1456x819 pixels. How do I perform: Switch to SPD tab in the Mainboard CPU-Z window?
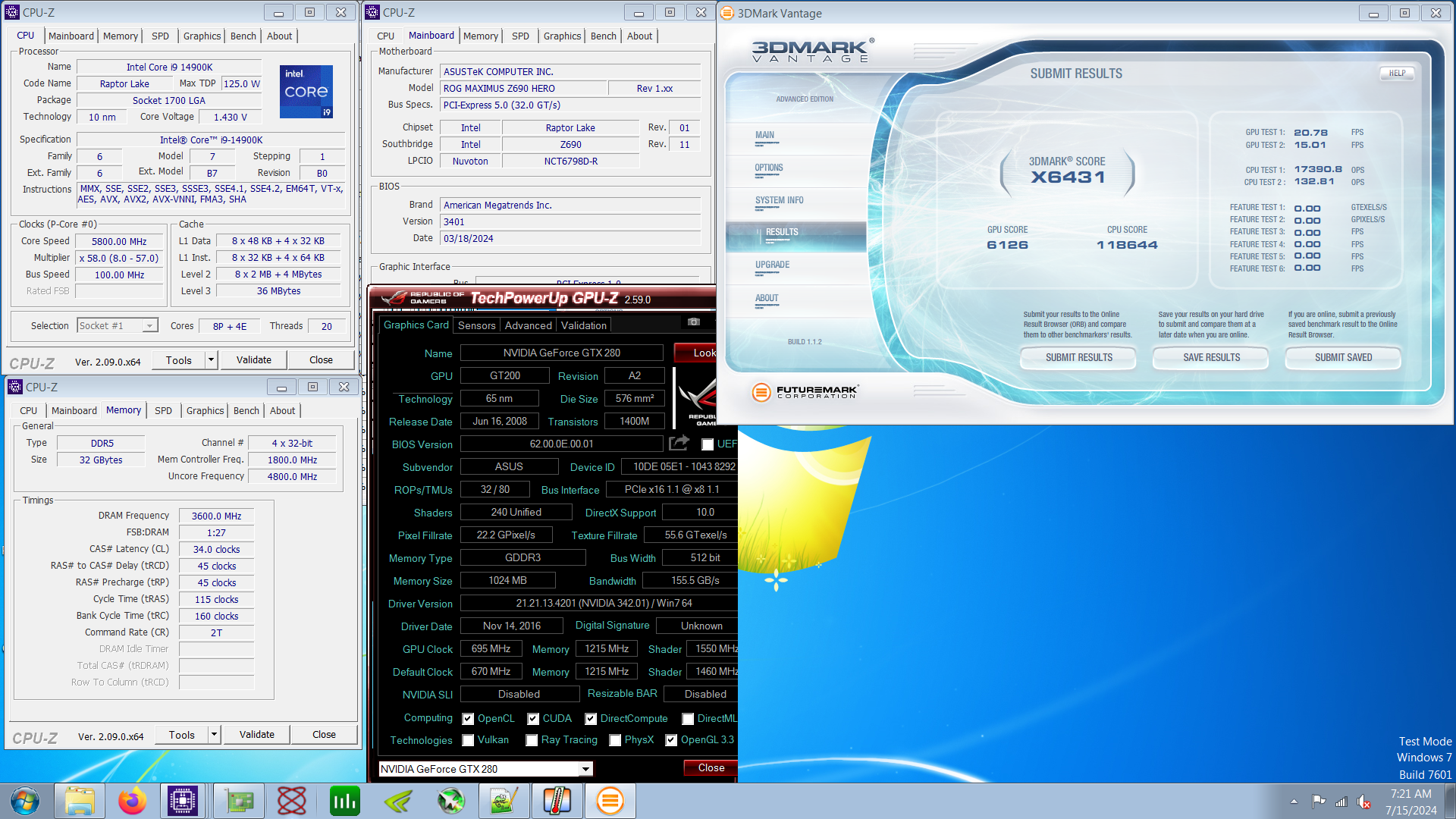pyautogui.click(x=520, y=36)
